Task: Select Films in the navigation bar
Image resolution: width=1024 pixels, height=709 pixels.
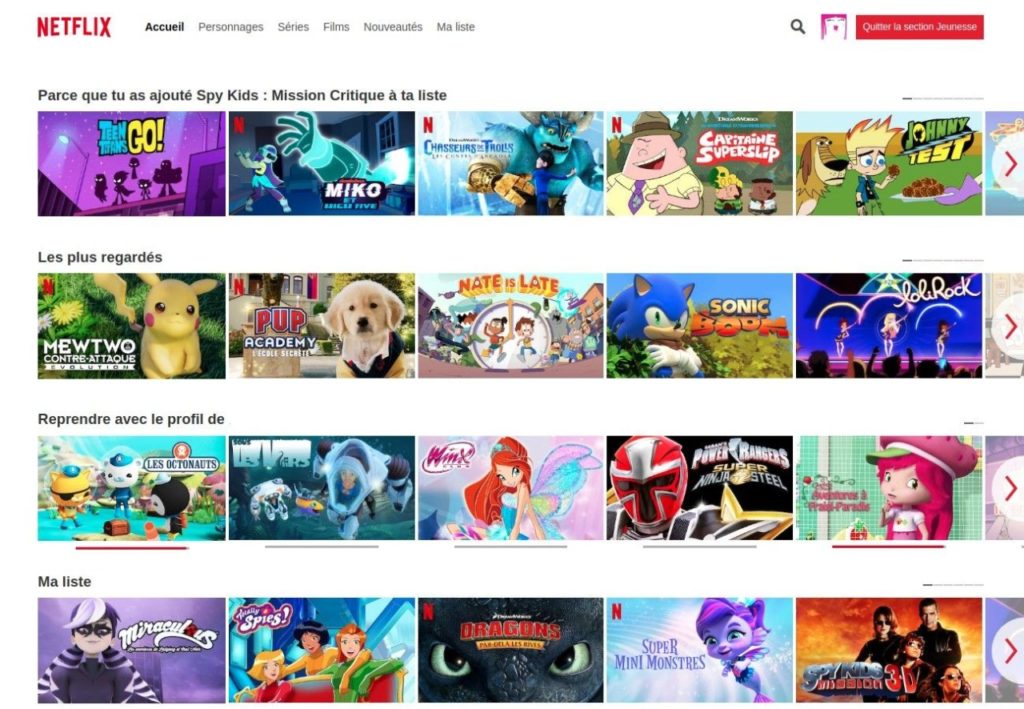Action: tap(336, 27)
